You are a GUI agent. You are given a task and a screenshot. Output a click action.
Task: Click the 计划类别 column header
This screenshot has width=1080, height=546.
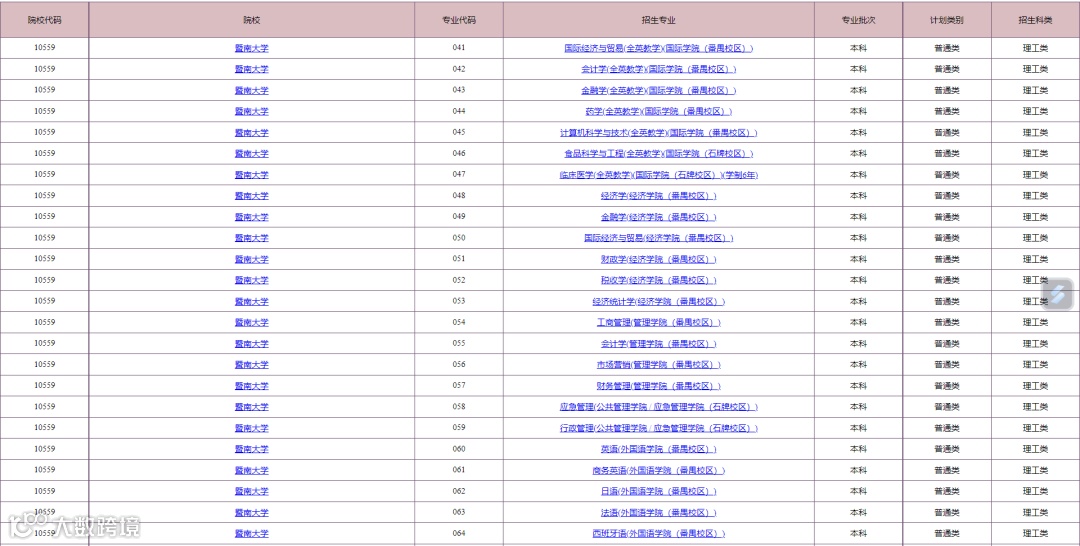pyautogui.click(x=947, y=20)
